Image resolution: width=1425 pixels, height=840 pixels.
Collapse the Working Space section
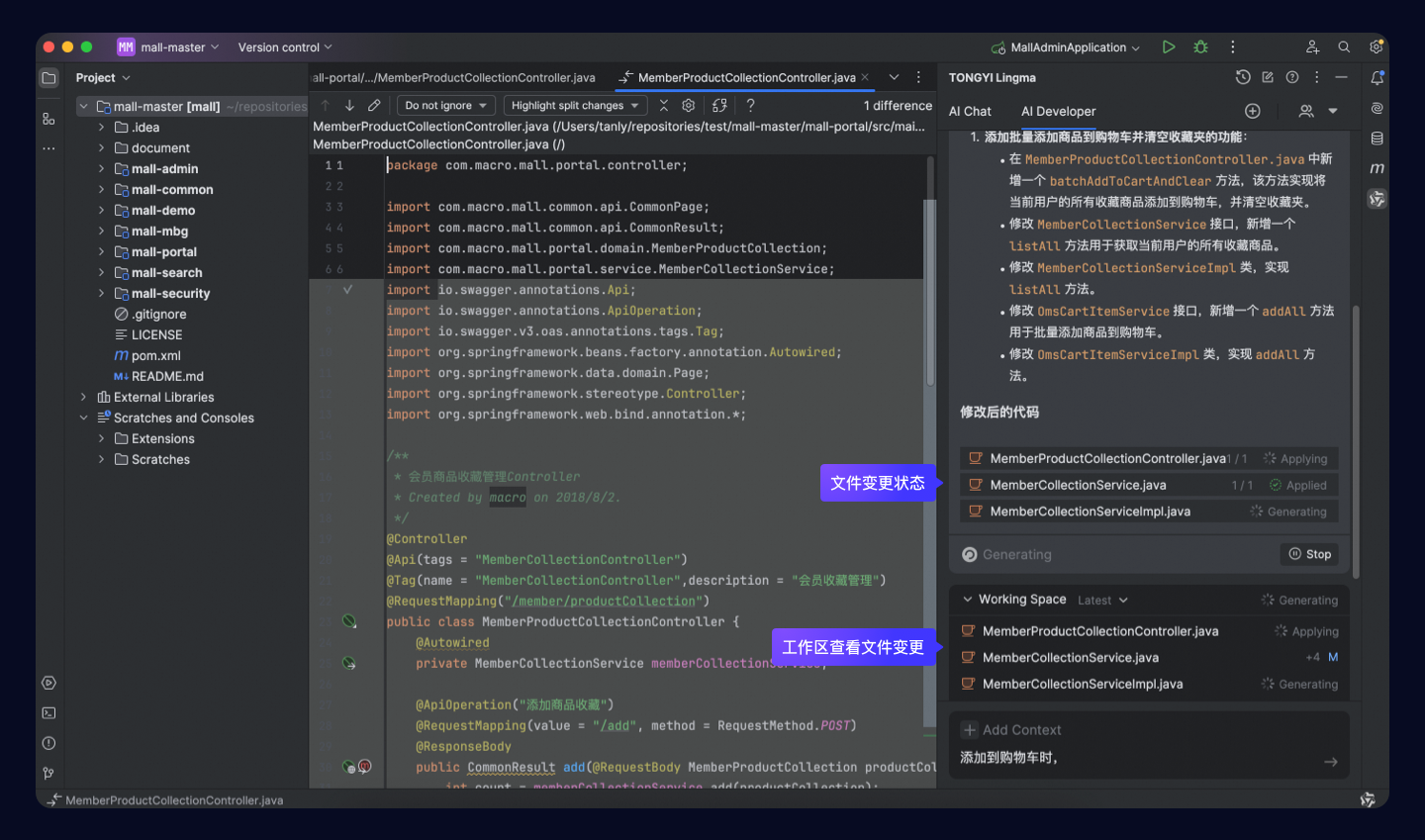pos(968,600)
